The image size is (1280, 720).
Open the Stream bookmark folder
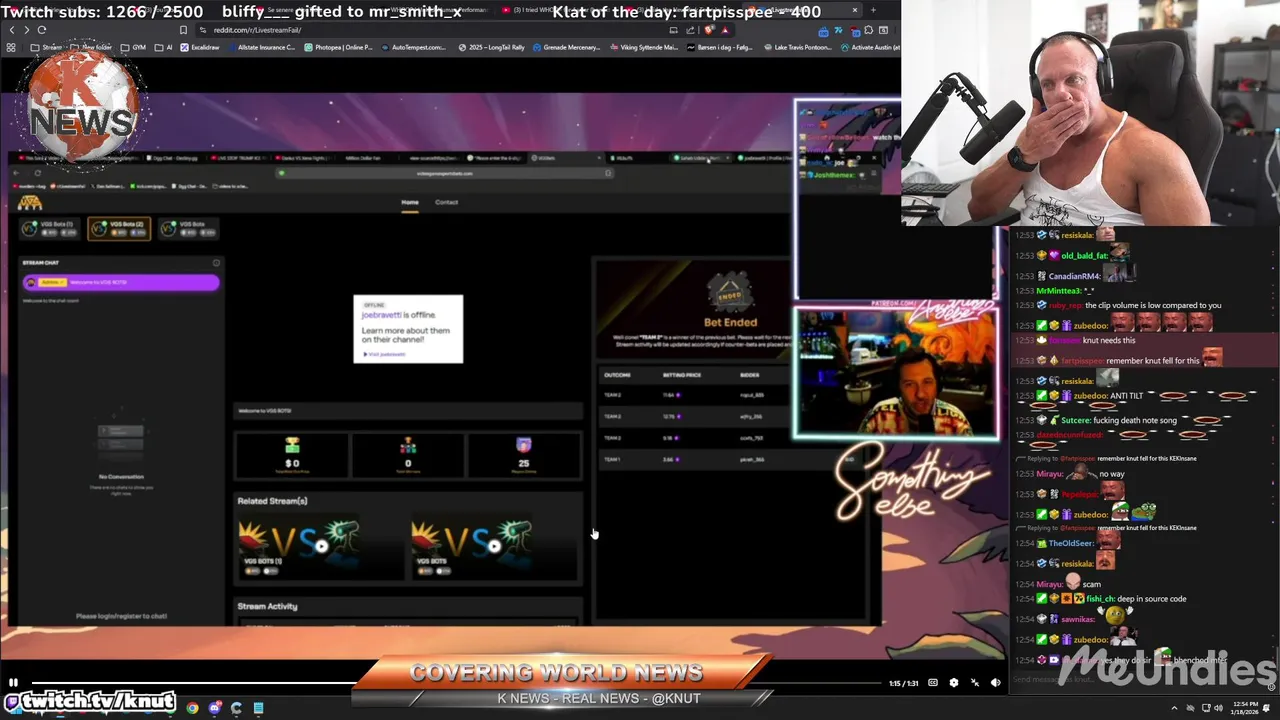pos(47,47)
